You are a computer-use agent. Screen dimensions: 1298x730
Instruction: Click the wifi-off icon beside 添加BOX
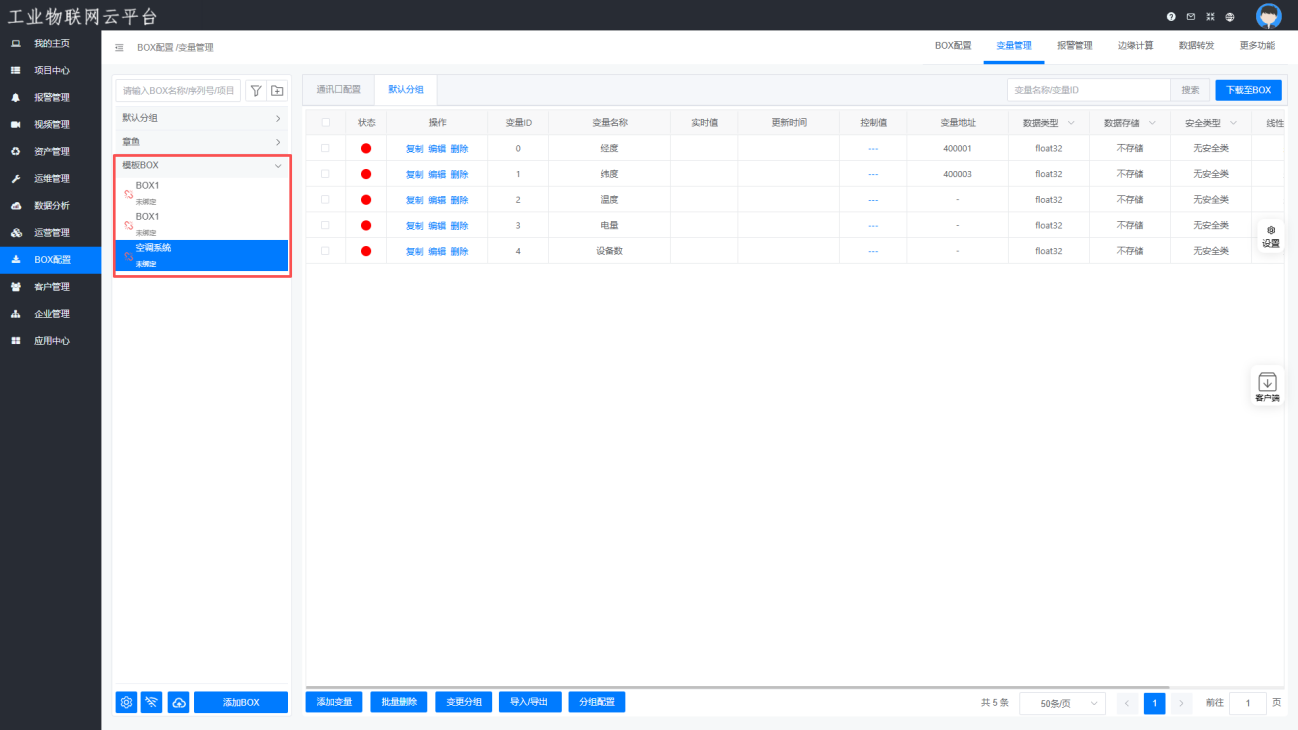(153, 702)
